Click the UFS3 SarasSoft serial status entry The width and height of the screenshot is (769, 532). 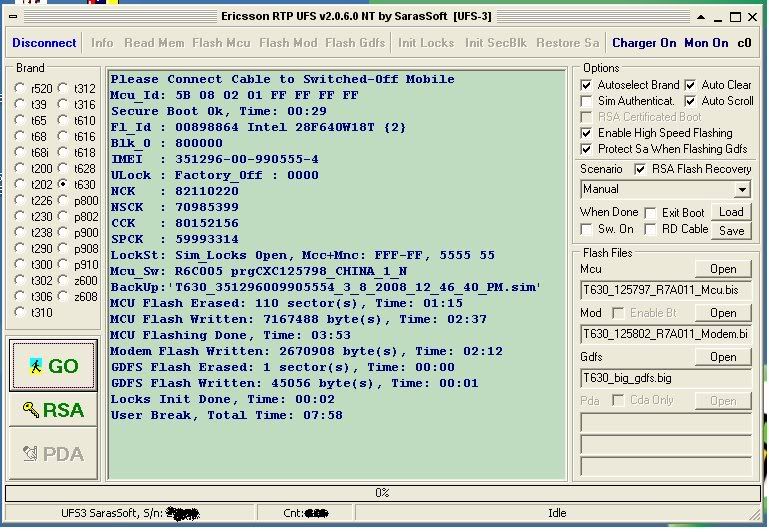(130, 513)
